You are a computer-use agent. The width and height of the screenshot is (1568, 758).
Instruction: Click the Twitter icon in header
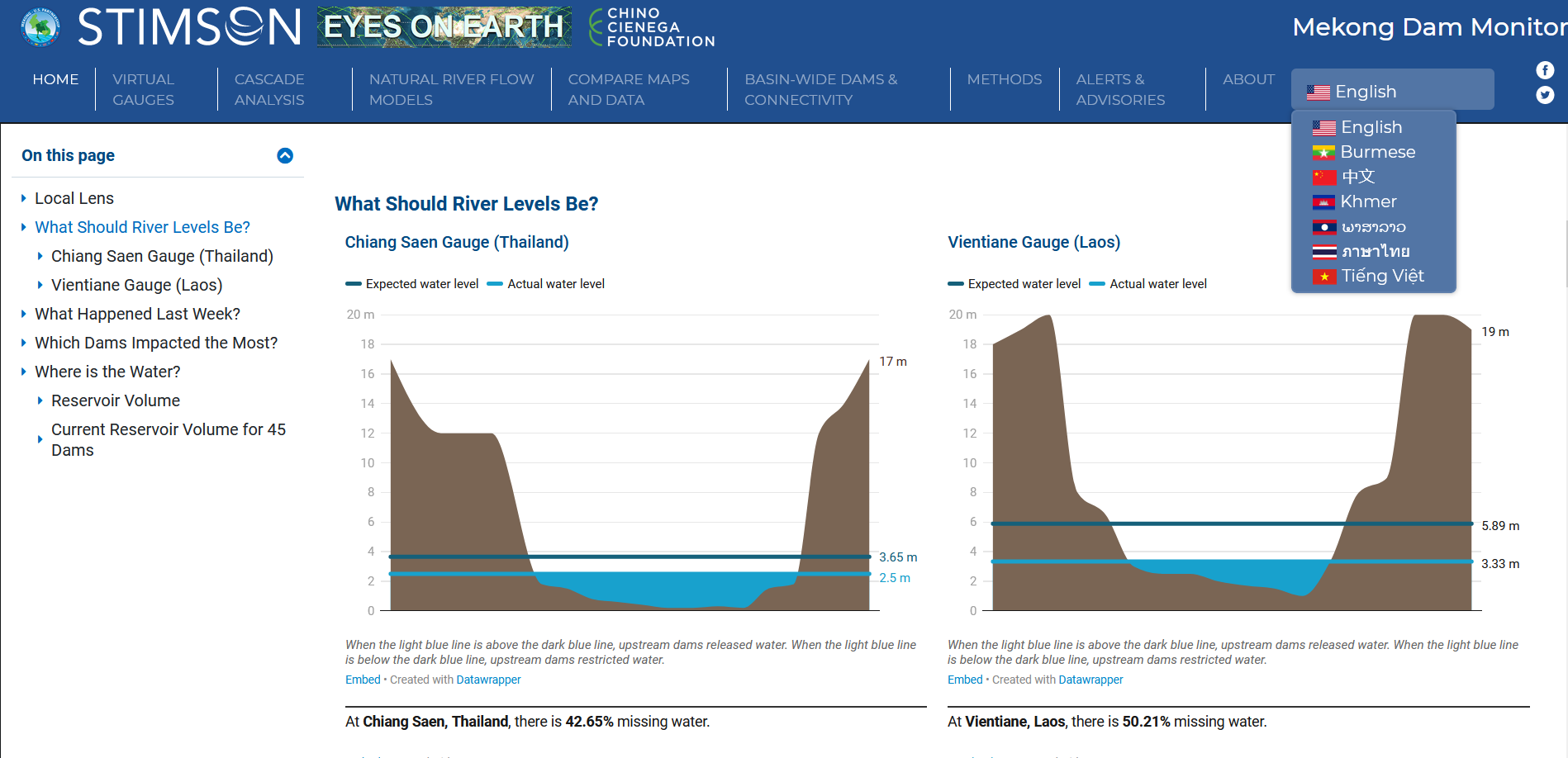tap(1545, 95)
